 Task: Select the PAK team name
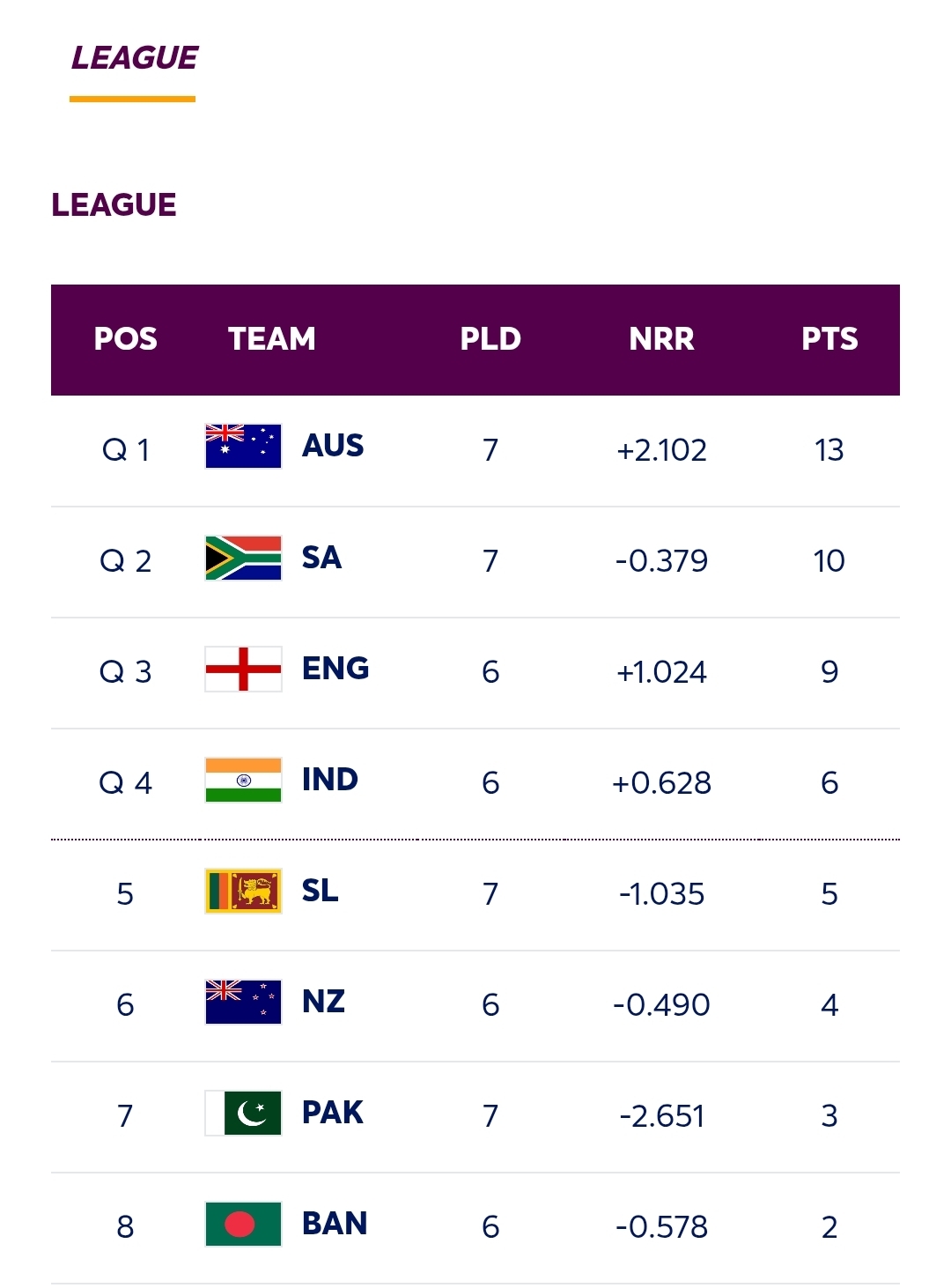click(x=333, y=1113)
